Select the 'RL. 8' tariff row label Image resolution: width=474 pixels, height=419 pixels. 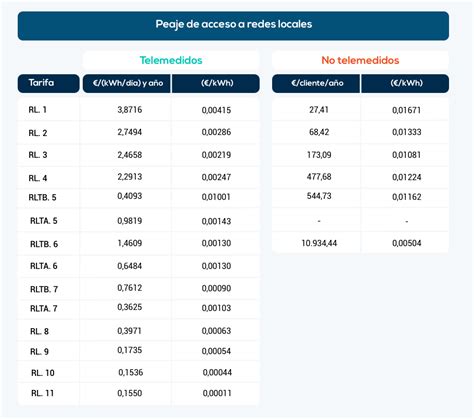point(39,331)
